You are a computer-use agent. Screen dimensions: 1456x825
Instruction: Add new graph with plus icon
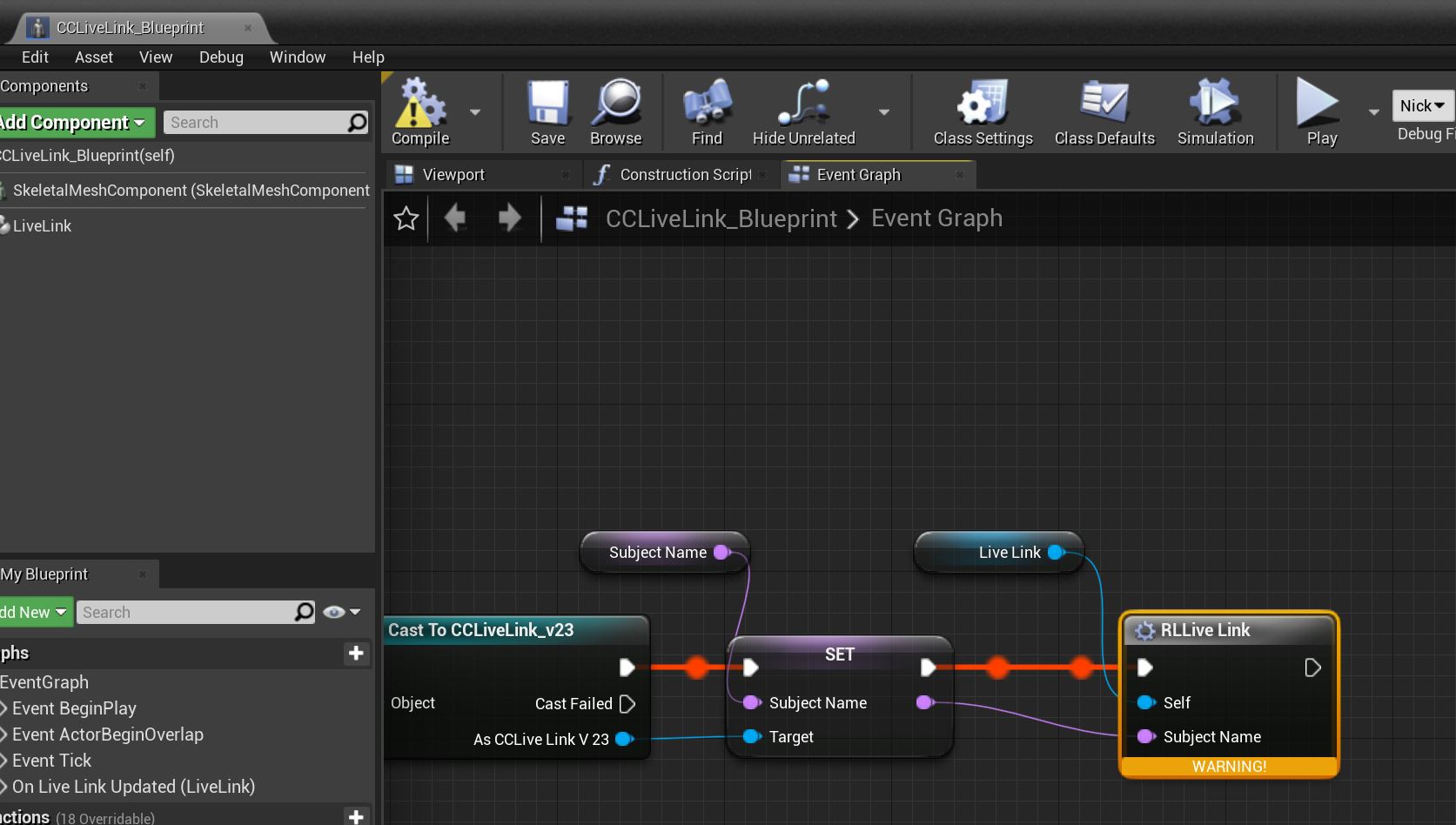(x=356, y=654)
